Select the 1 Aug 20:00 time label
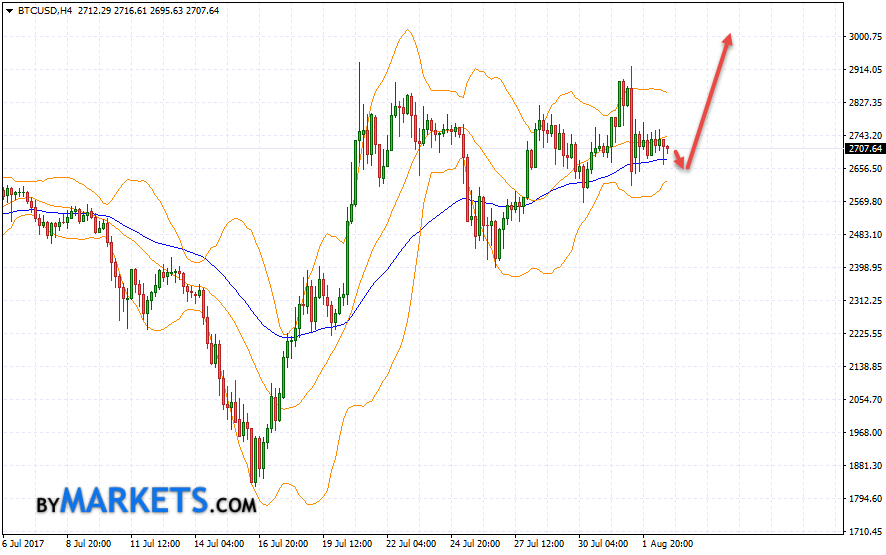Screen dimensions: 886x555 (665, 545)
